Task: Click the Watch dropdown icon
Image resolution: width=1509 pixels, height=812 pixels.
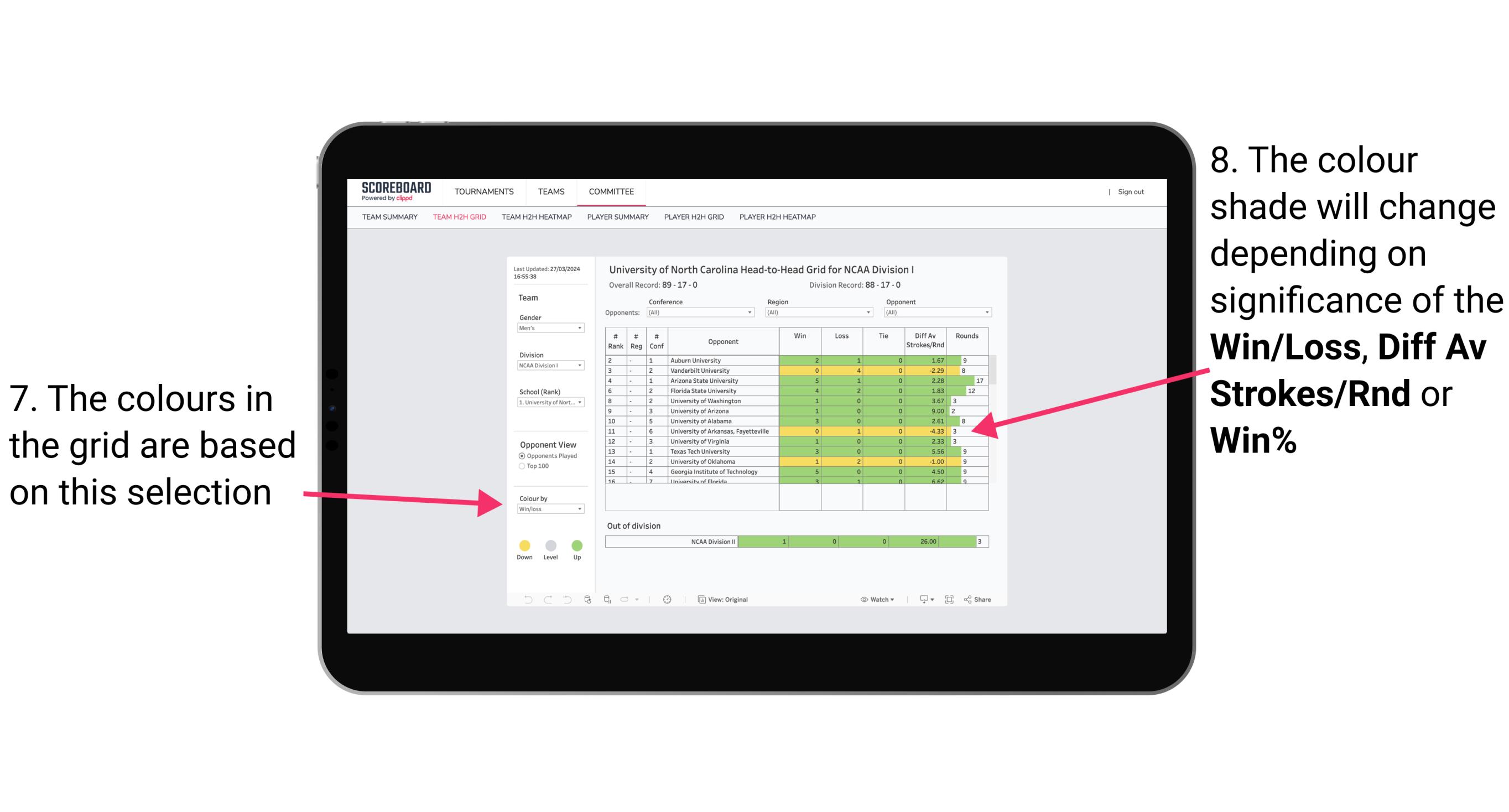Action: [x=892, y=599]
